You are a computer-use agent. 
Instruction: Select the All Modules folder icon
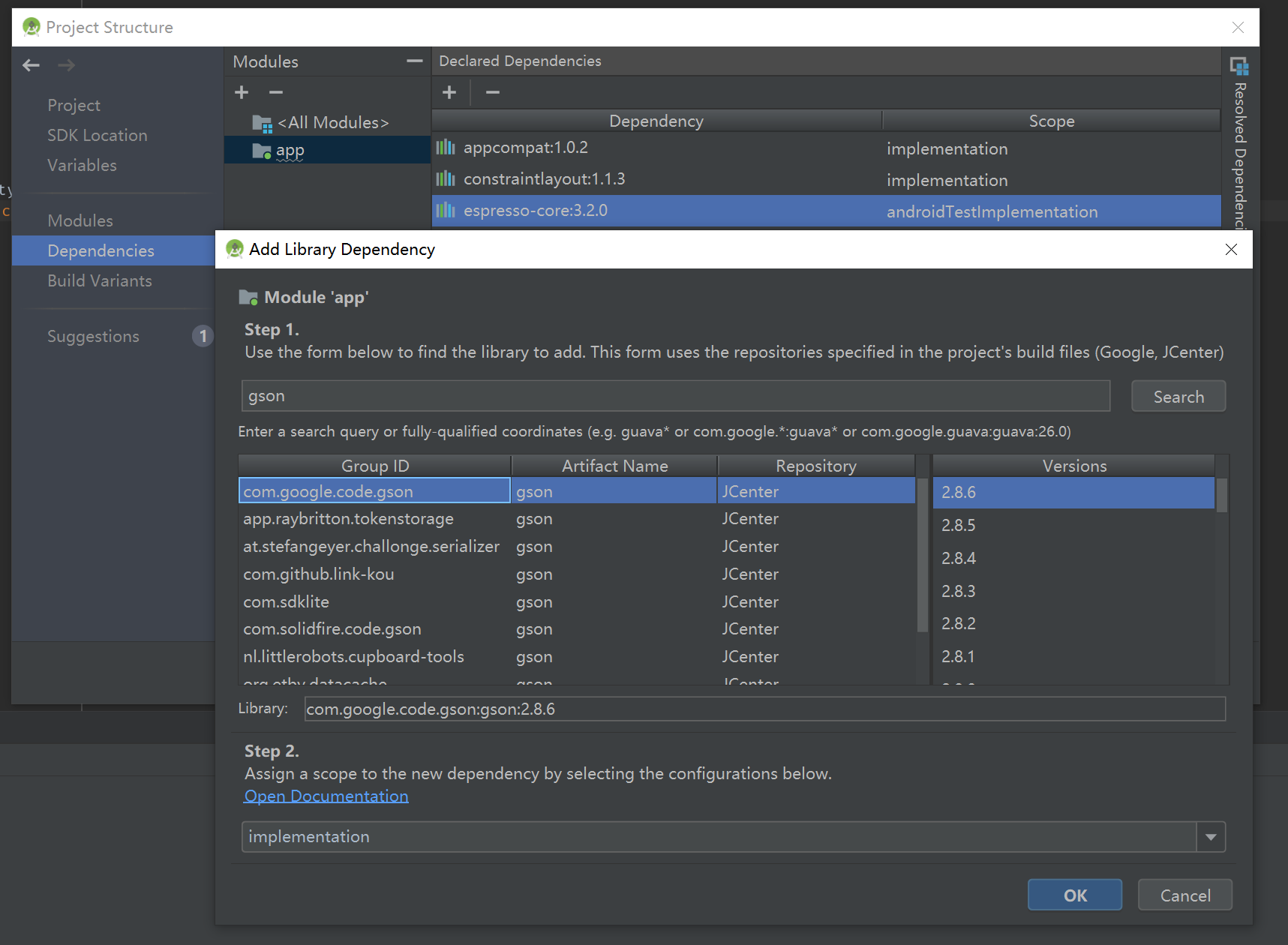coord(262,123)
